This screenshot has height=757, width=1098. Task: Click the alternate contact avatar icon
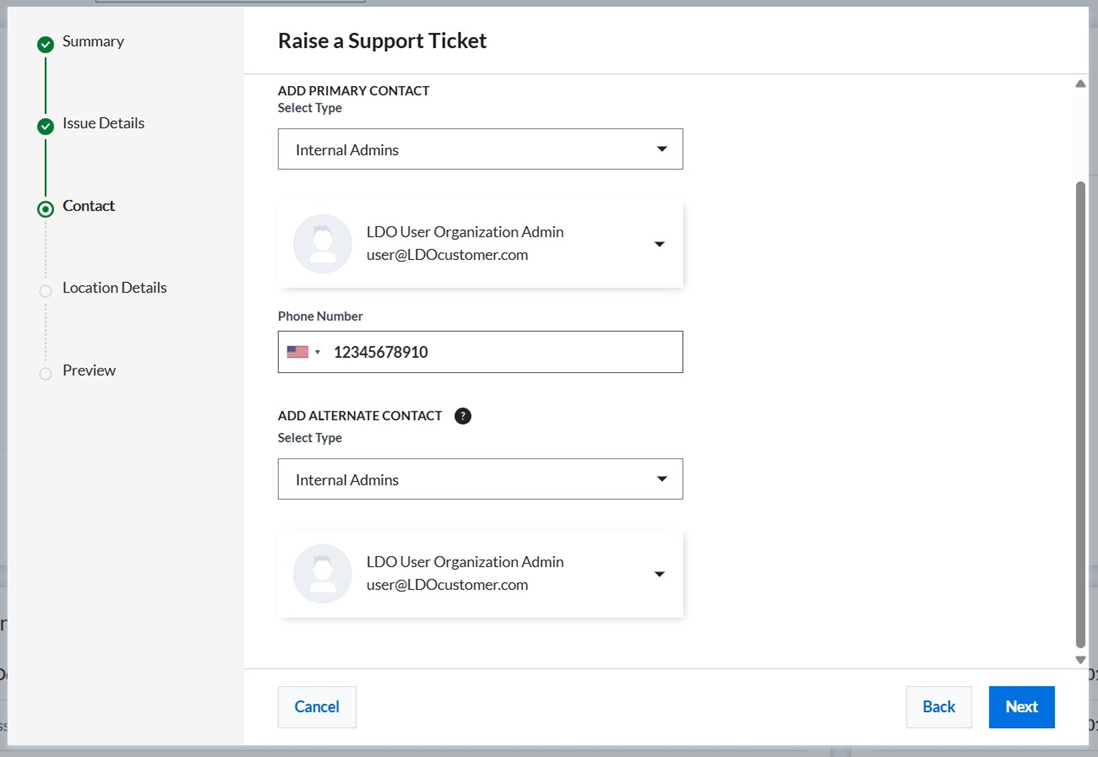pyautogui.click(x=322, y=574)
